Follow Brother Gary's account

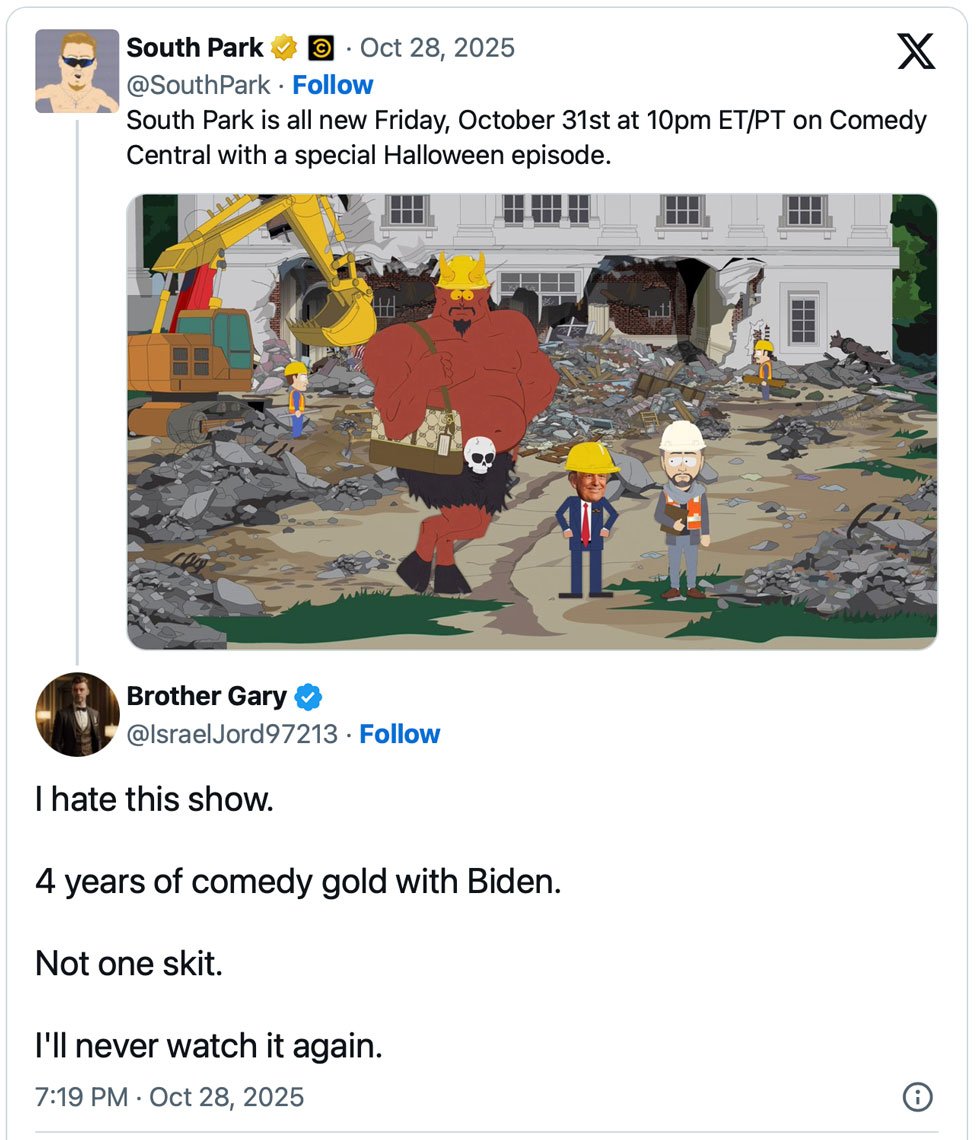pos(399,734)
